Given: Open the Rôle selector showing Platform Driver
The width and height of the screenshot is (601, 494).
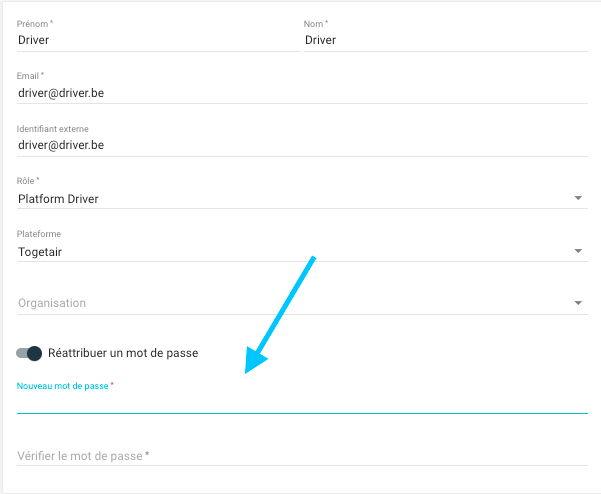Looking at the screenshot, I should [x=302, y=199].
